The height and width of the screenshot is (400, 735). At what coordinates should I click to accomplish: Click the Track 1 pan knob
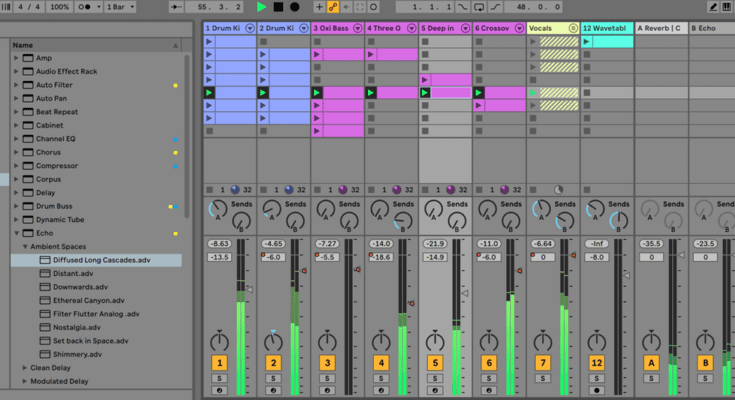(220, 341)
